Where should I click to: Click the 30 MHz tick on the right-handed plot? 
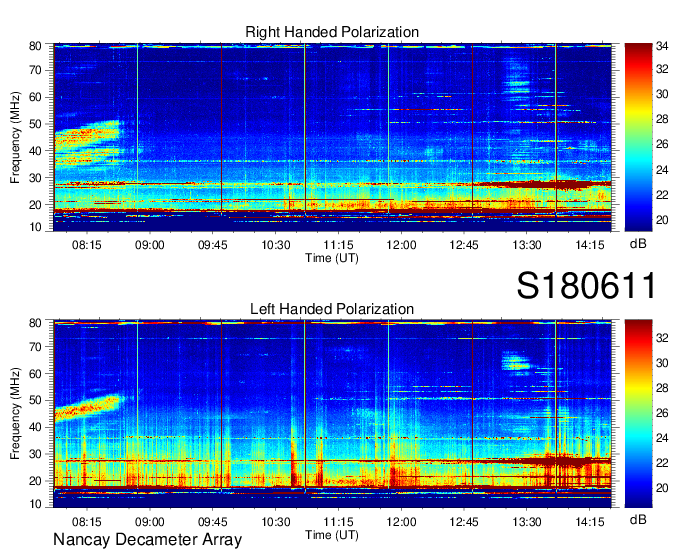pyautogui.click(x=35, y=178)
